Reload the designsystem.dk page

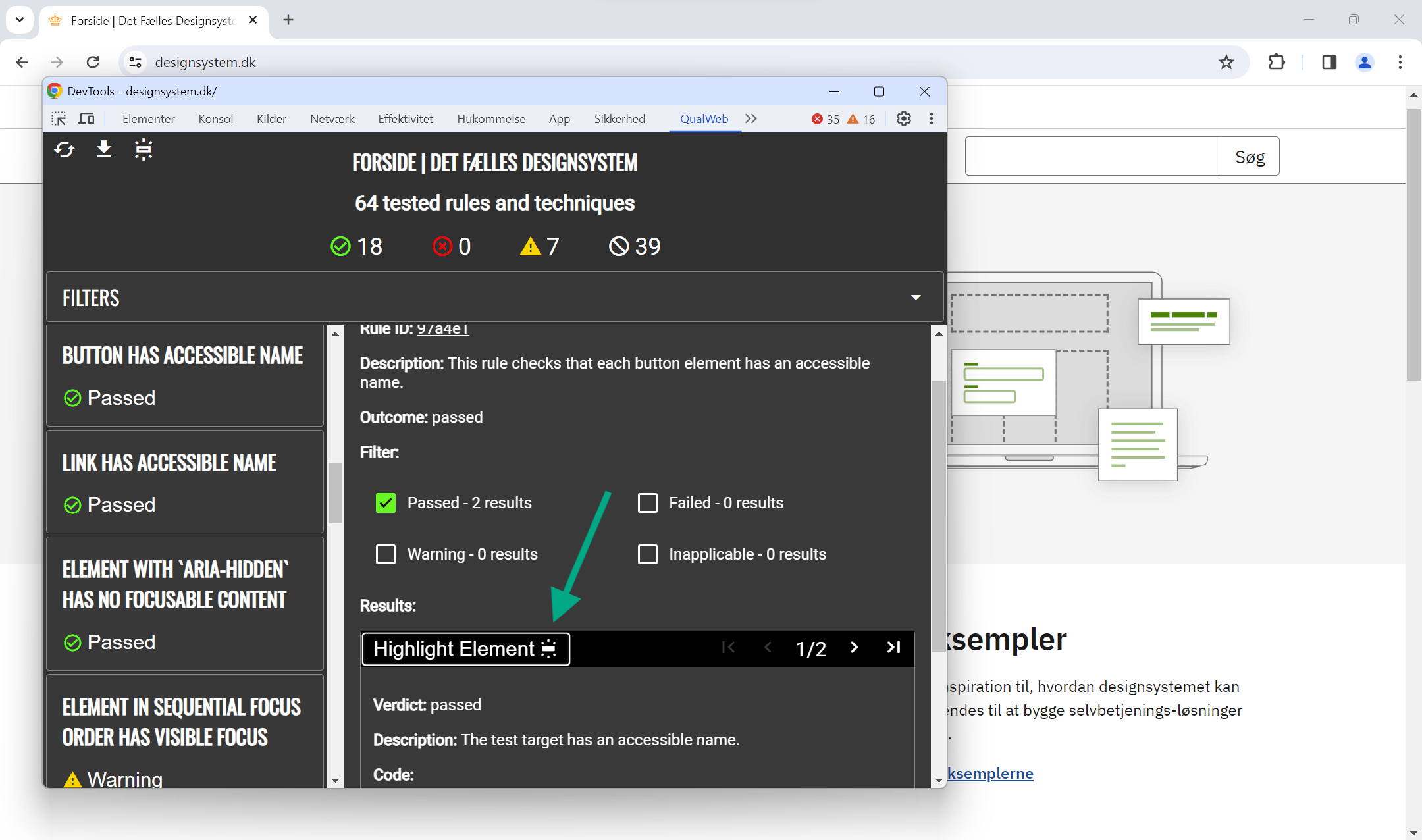click(x=93, y=62)
